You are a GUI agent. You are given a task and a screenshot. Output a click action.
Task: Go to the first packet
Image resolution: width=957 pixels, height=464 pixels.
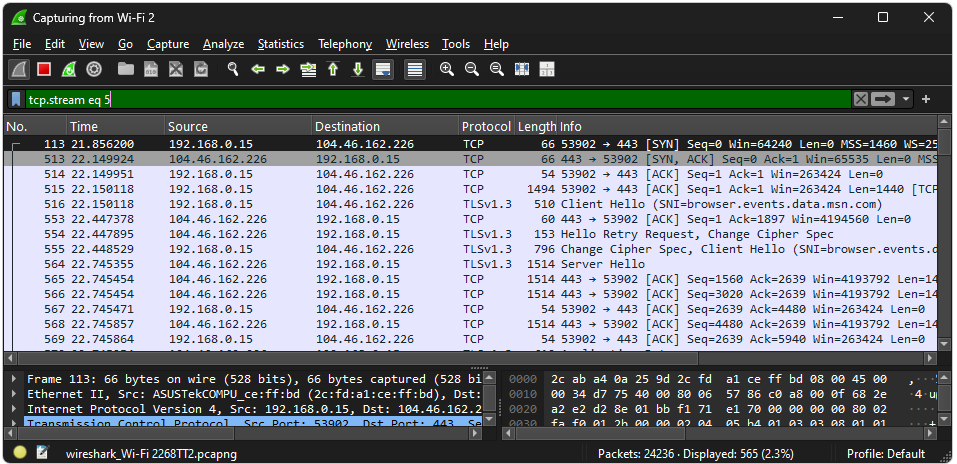(x=333, y=69)
